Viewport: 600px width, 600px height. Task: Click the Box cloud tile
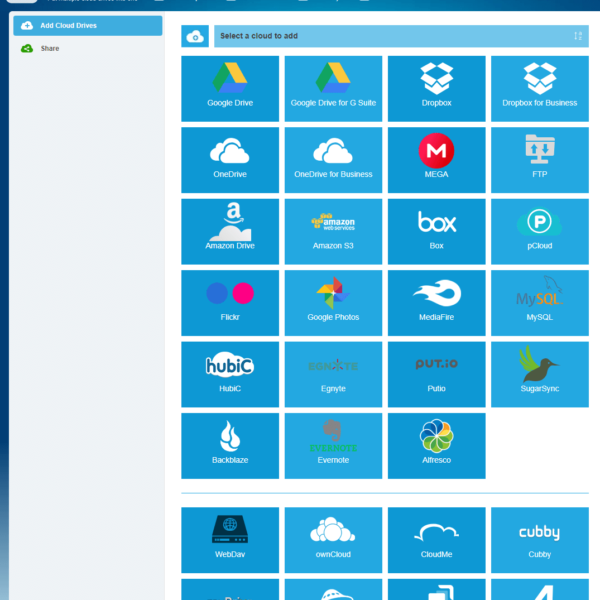[x=437, y=232]
